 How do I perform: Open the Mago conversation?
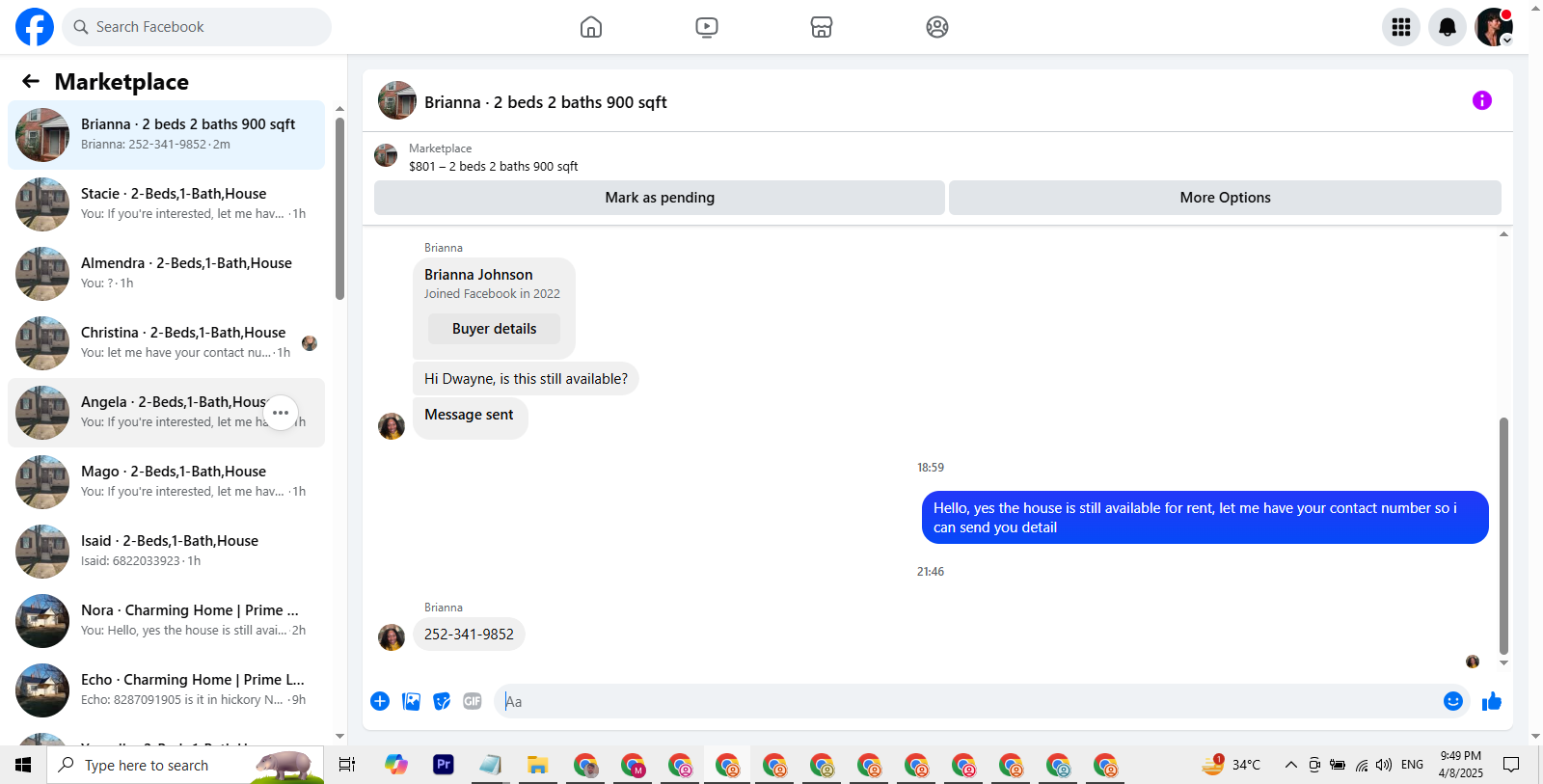click(166, 482)
